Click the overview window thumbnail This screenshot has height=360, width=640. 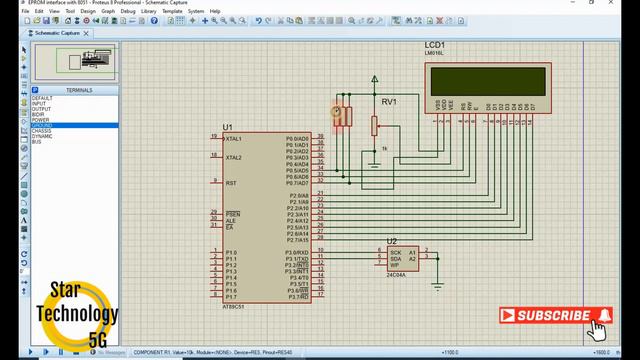(x=75, y=62)
